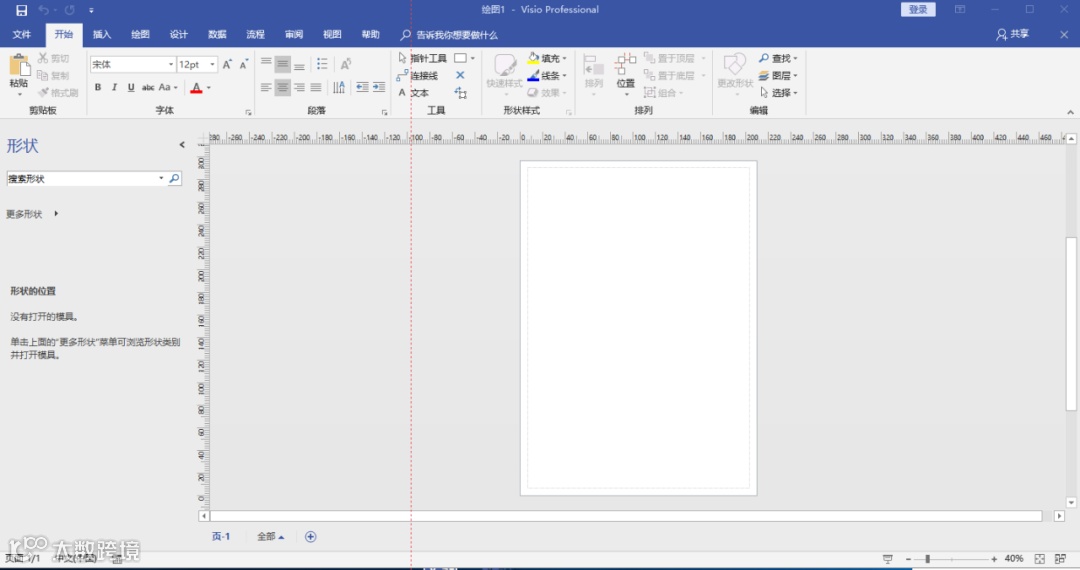1080x570 pixels.
Task: Add a new page with plus icon
Action: pyautogui.click(x=311, y=537)
